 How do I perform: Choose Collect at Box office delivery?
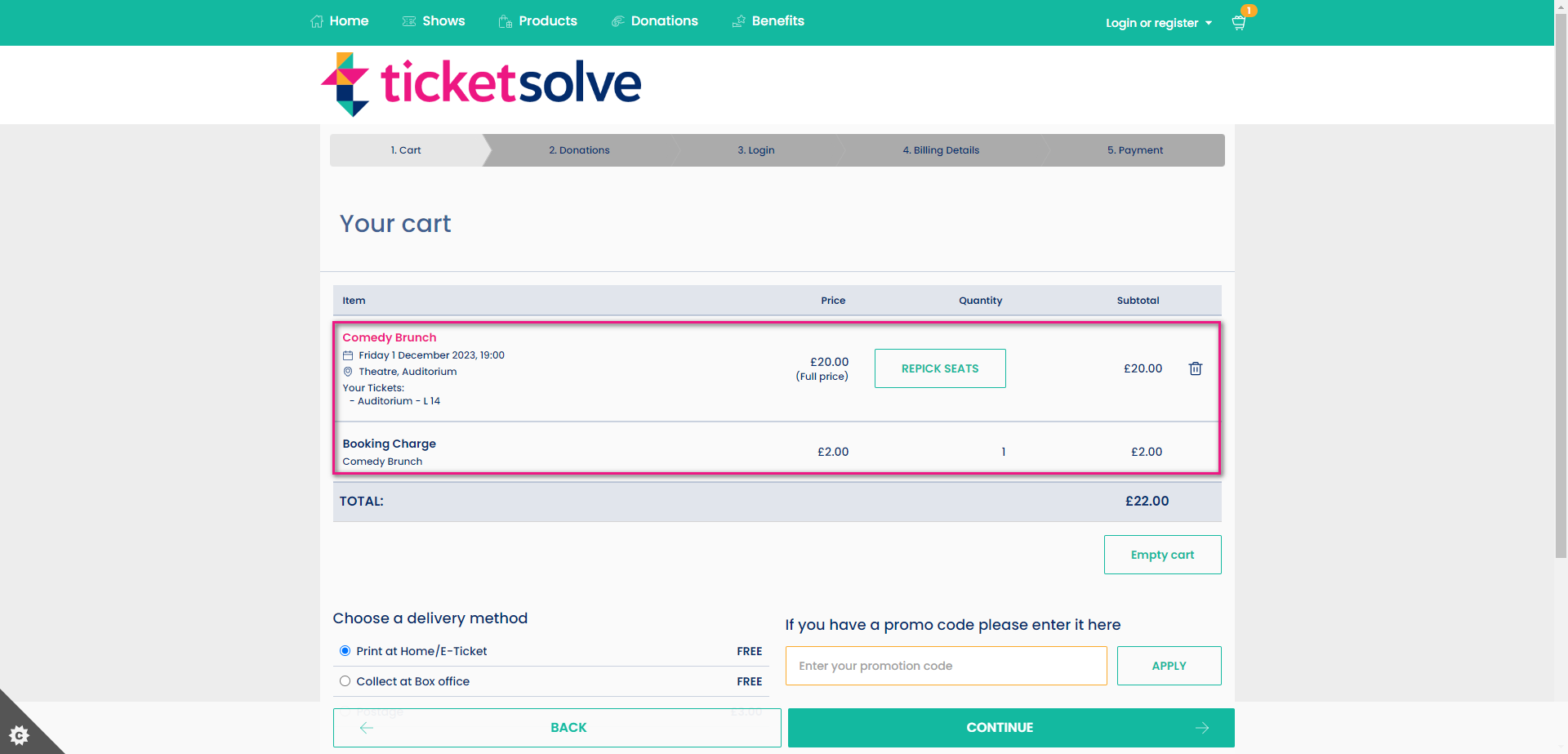[x=345, y=680]
